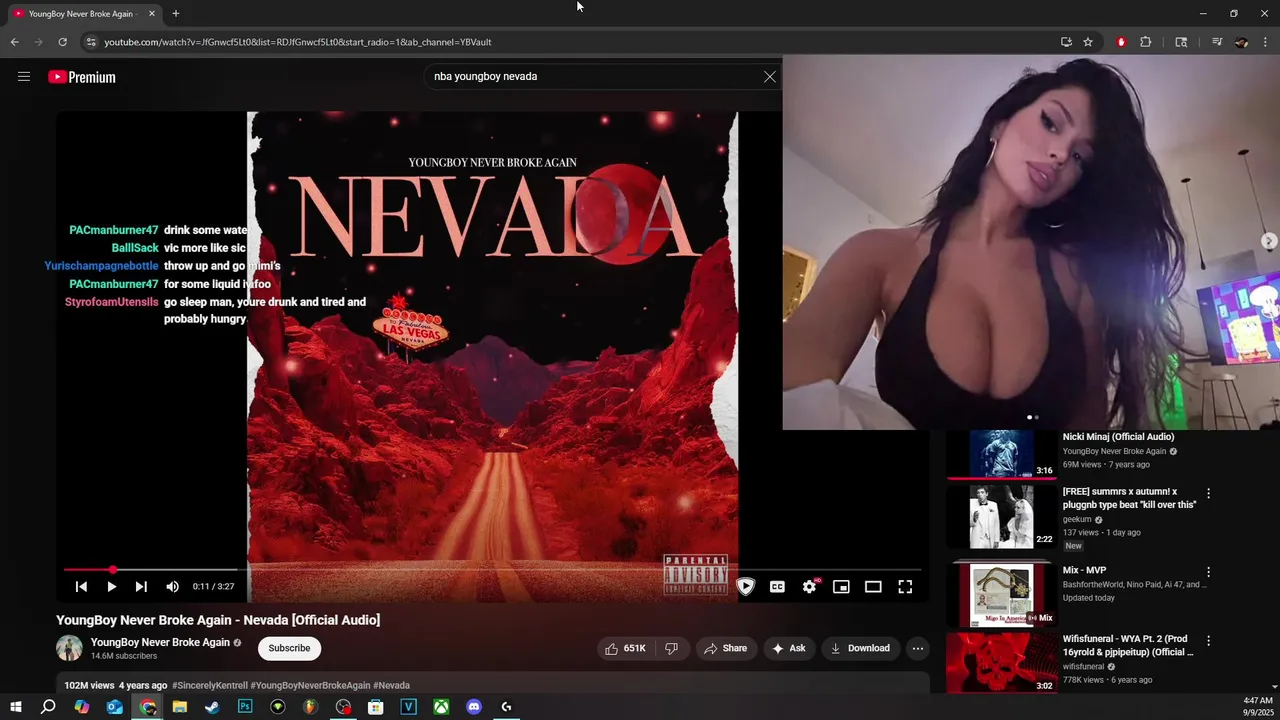Viewport: 1280px width, 720px height.
Task: Open Windows Start menu
Action: point(15,707)
